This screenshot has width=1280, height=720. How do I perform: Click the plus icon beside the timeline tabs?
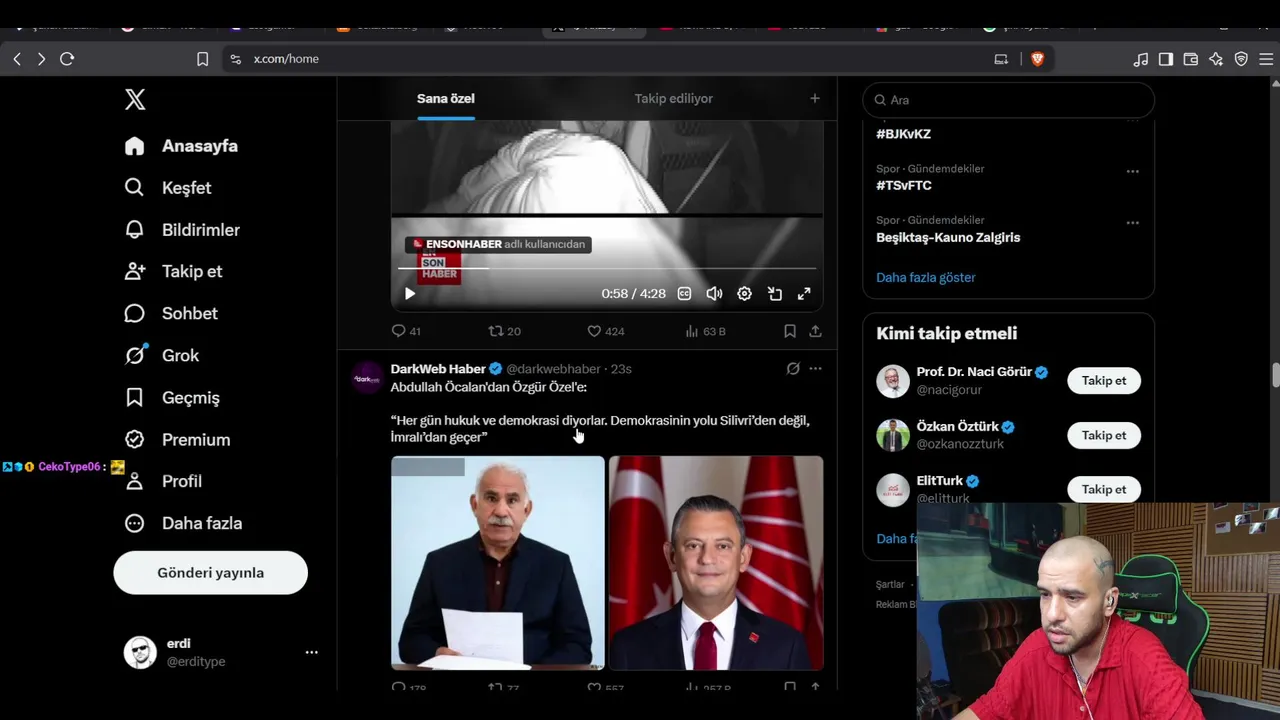click(x=815, y=99)
